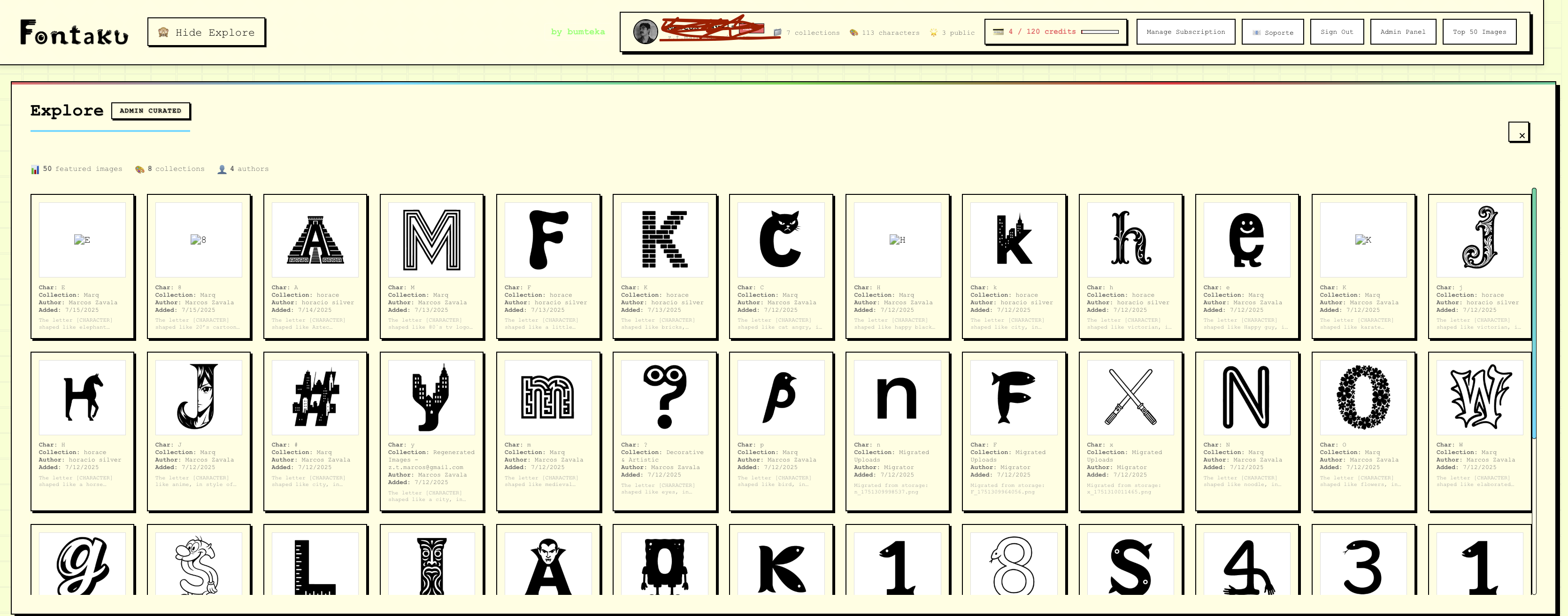The image size is (1568, 616).
Task: Open the cartoon snake S thumbnail
Action: 199,564
